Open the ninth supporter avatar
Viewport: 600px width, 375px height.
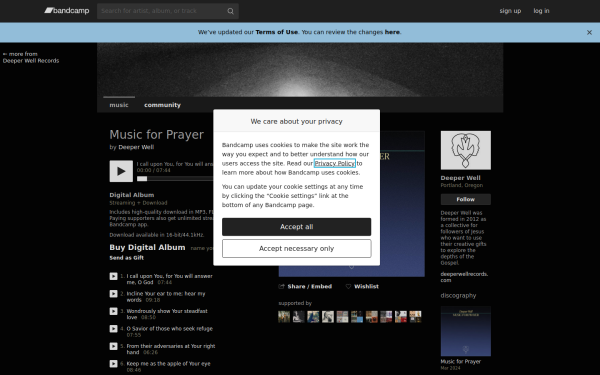(x=400, y=317)
